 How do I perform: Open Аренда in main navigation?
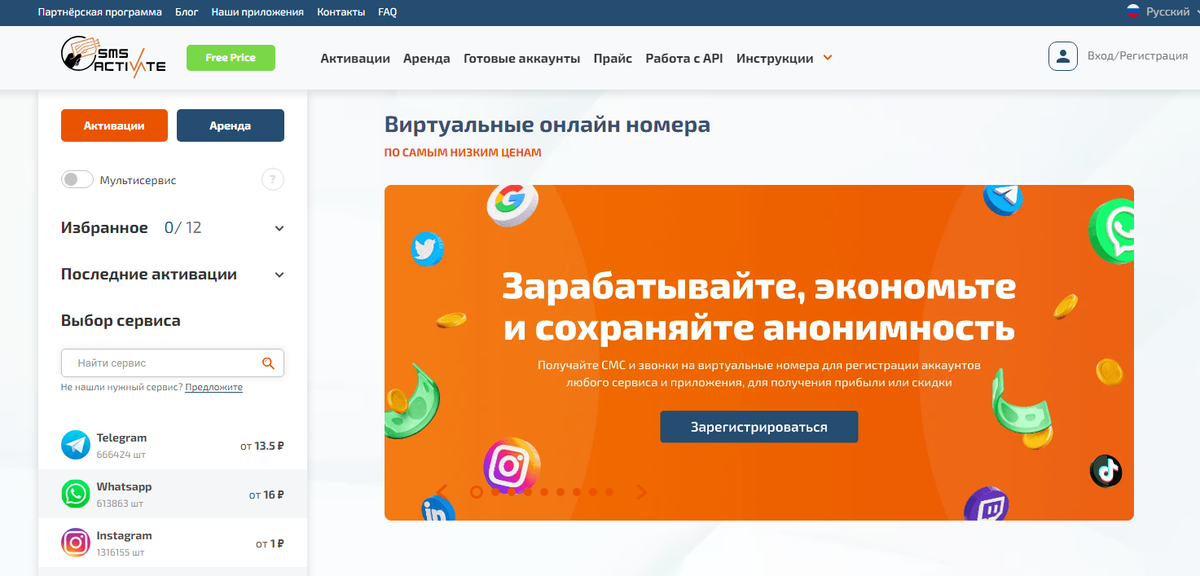[x=427, y=58]
